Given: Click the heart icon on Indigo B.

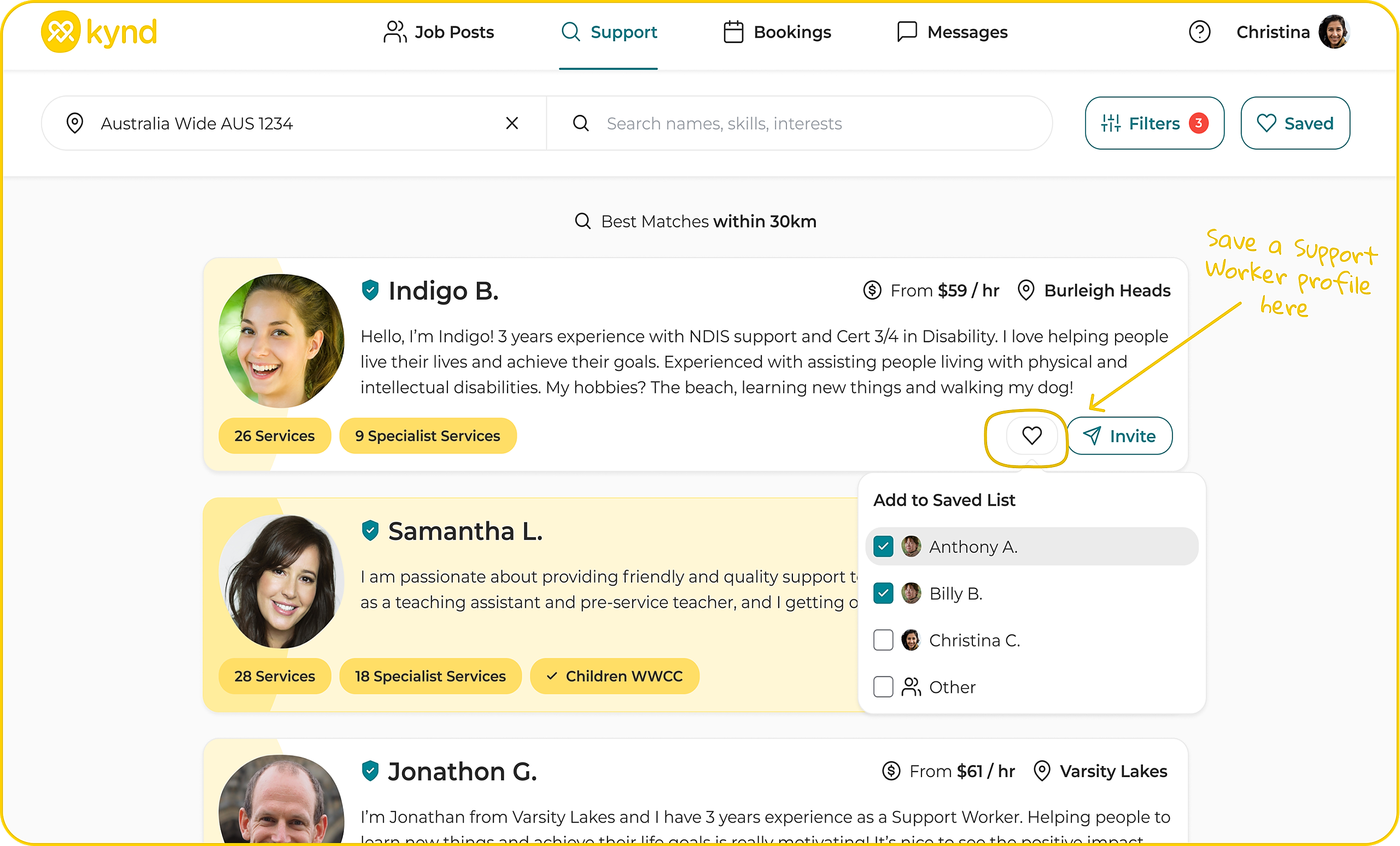Looking at the screenshot, I should click(1031, 436).
